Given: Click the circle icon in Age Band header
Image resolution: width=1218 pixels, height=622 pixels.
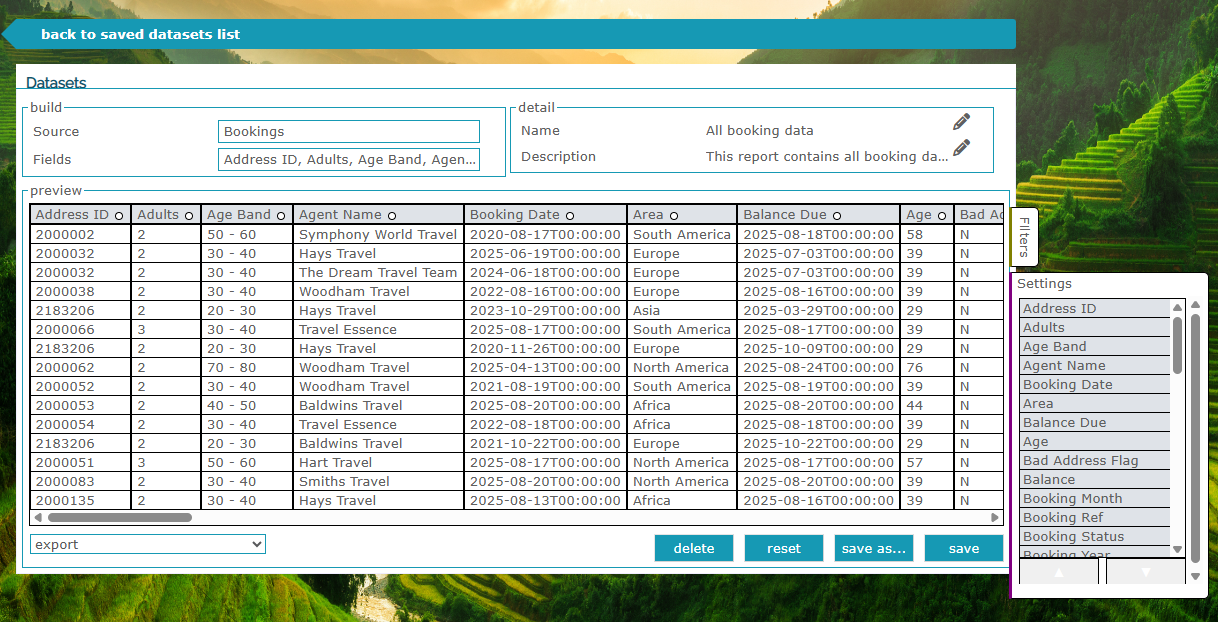Looking at the screenshot, I should (281, 215).
